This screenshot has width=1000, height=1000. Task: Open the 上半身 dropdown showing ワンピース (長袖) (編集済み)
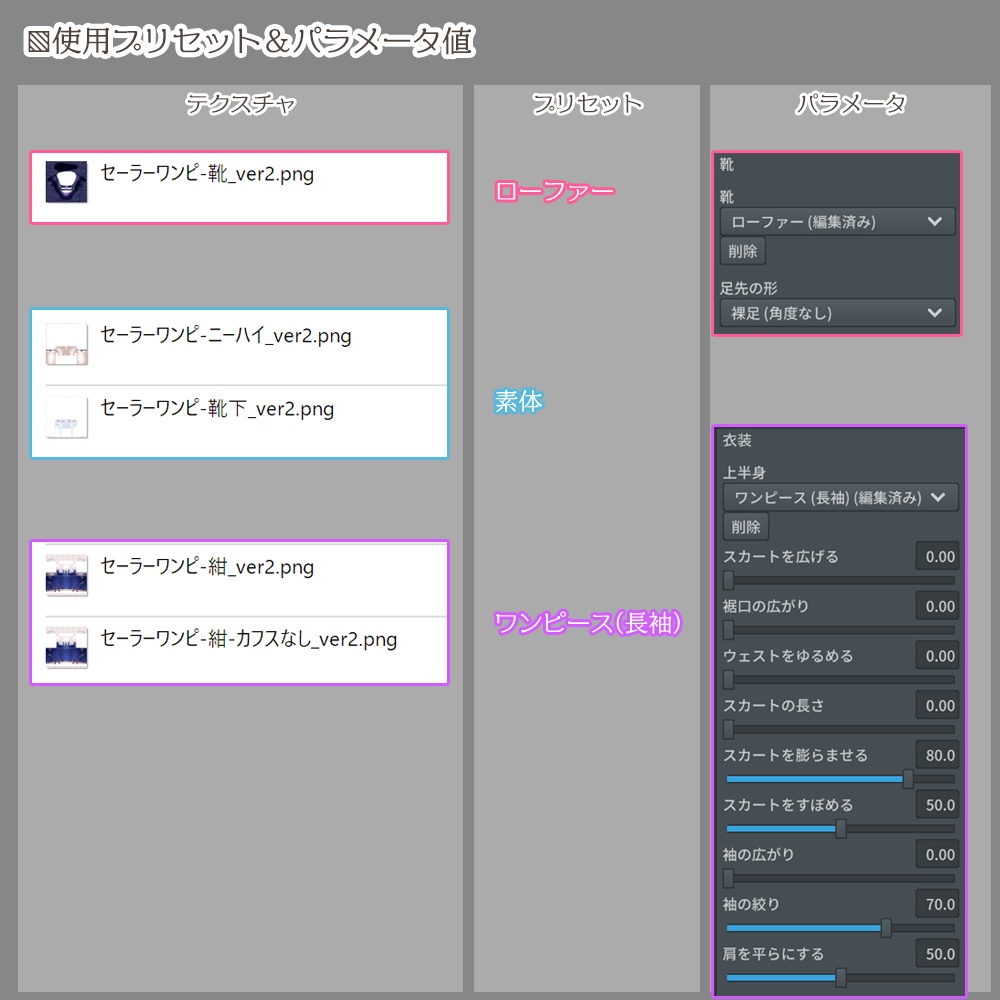[838, 497]
